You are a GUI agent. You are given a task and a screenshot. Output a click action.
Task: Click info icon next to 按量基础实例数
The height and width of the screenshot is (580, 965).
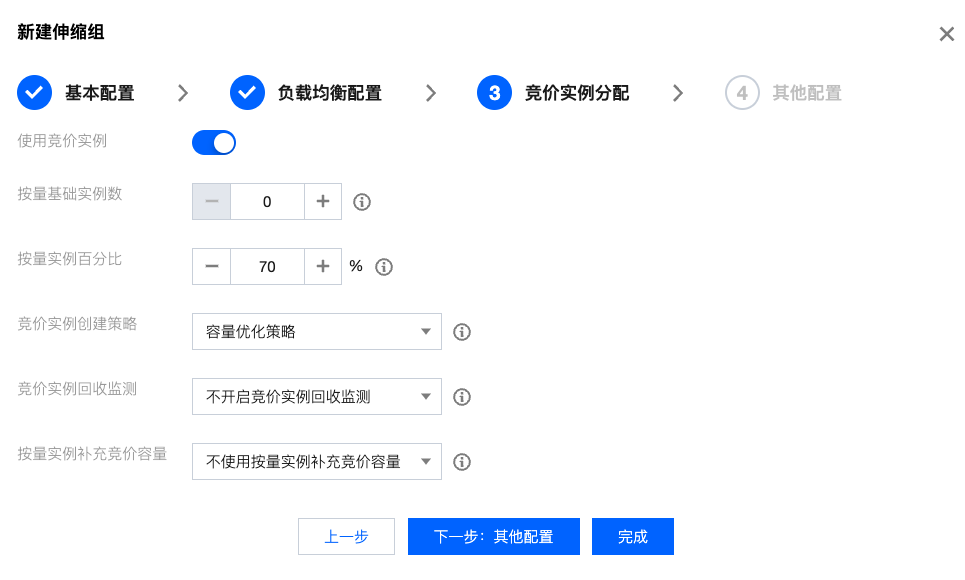[363, 202]
